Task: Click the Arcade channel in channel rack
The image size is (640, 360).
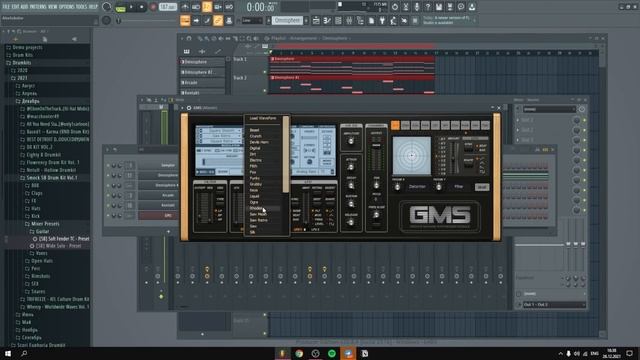Action: pyautogui.click(x=158, y=196)
